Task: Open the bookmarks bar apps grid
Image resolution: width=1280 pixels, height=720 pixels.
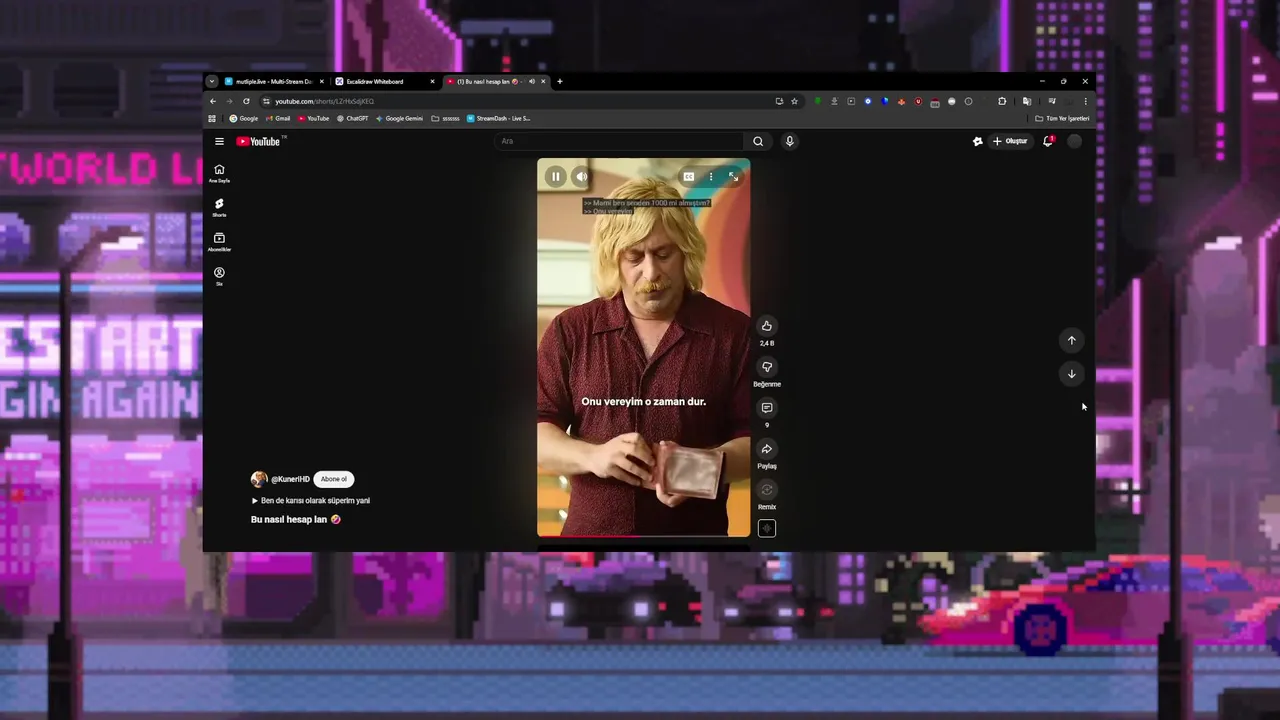Action: (x=212, y=118)
